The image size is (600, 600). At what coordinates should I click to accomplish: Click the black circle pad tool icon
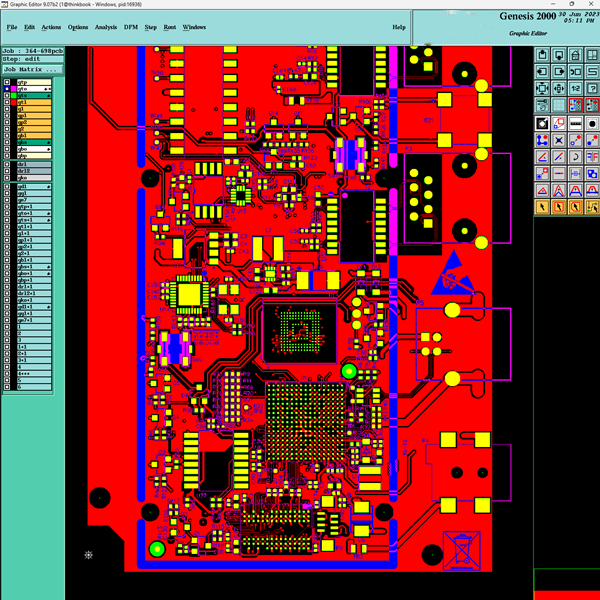592,124
